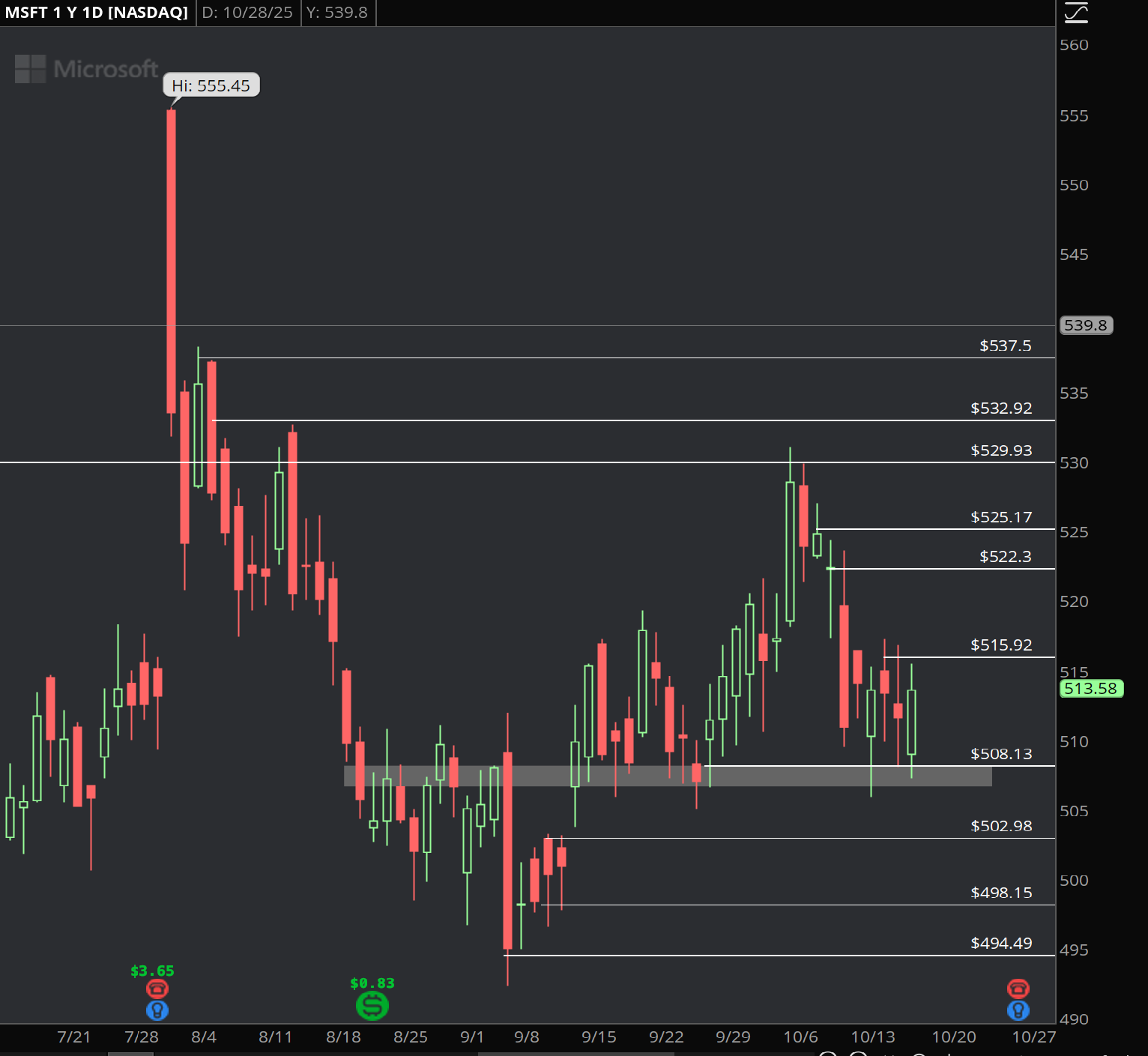Select the $515.92 price level label
1148x1056 pixels.
point(1001,645)
